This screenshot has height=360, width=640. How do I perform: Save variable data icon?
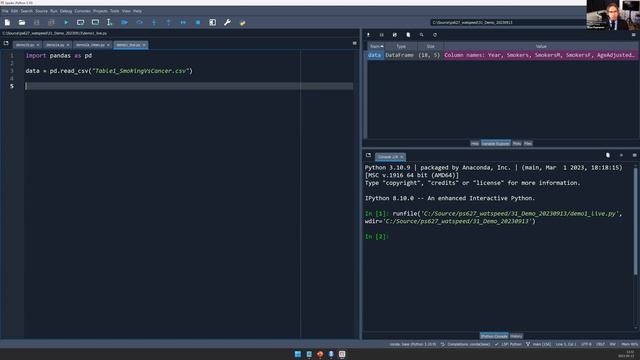point(382,35)
